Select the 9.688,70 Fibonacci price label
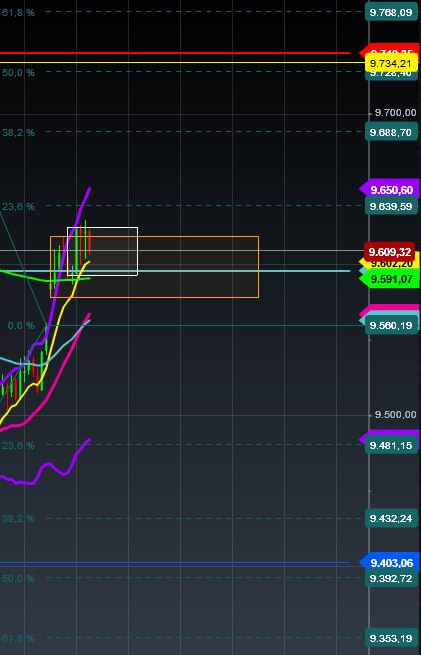Viewport: 421px width, 655px height. click(x=391, y=132)
